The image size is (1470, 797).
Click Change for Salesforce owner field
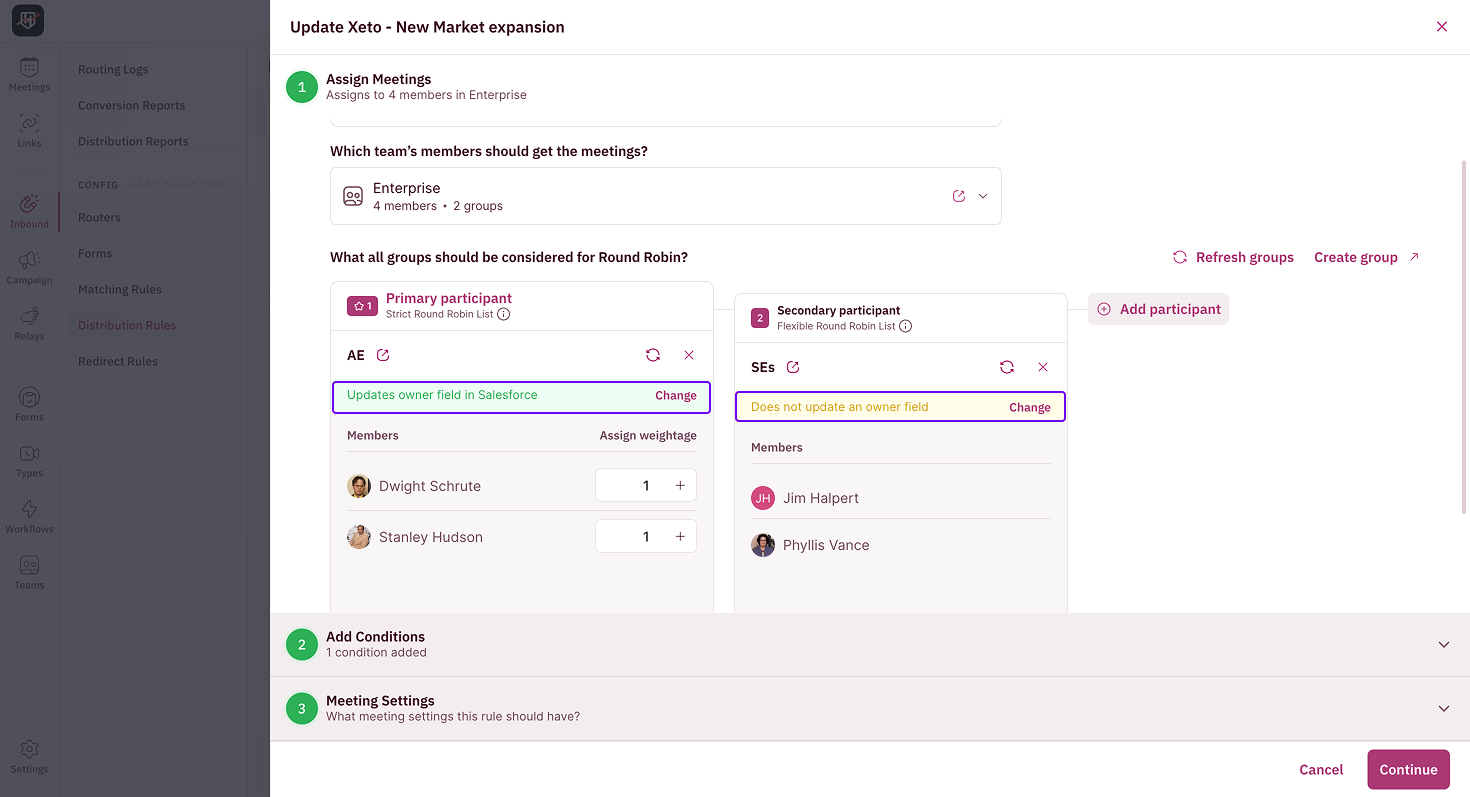[x=676, y=395]
